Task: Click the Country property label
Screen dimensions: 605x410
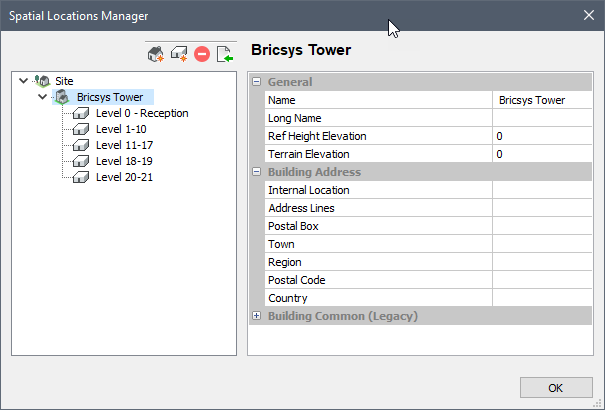Action: [x=288, y=298]
